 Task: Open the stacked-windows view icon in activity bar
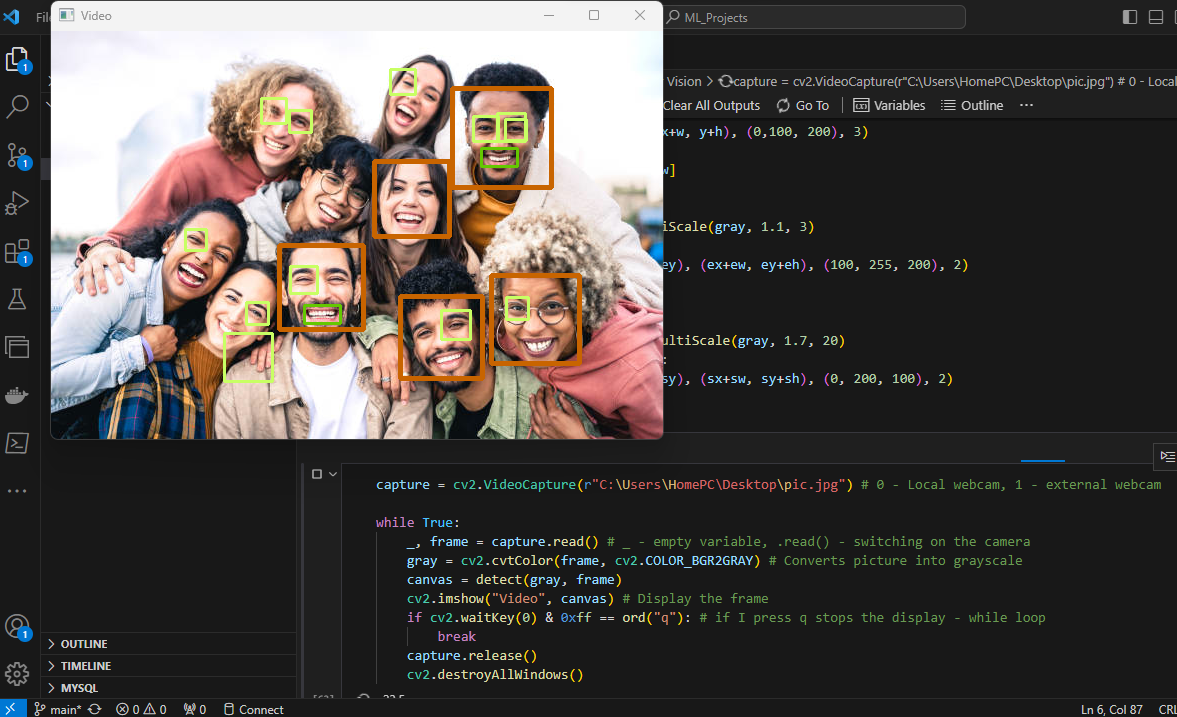[17, 347]
